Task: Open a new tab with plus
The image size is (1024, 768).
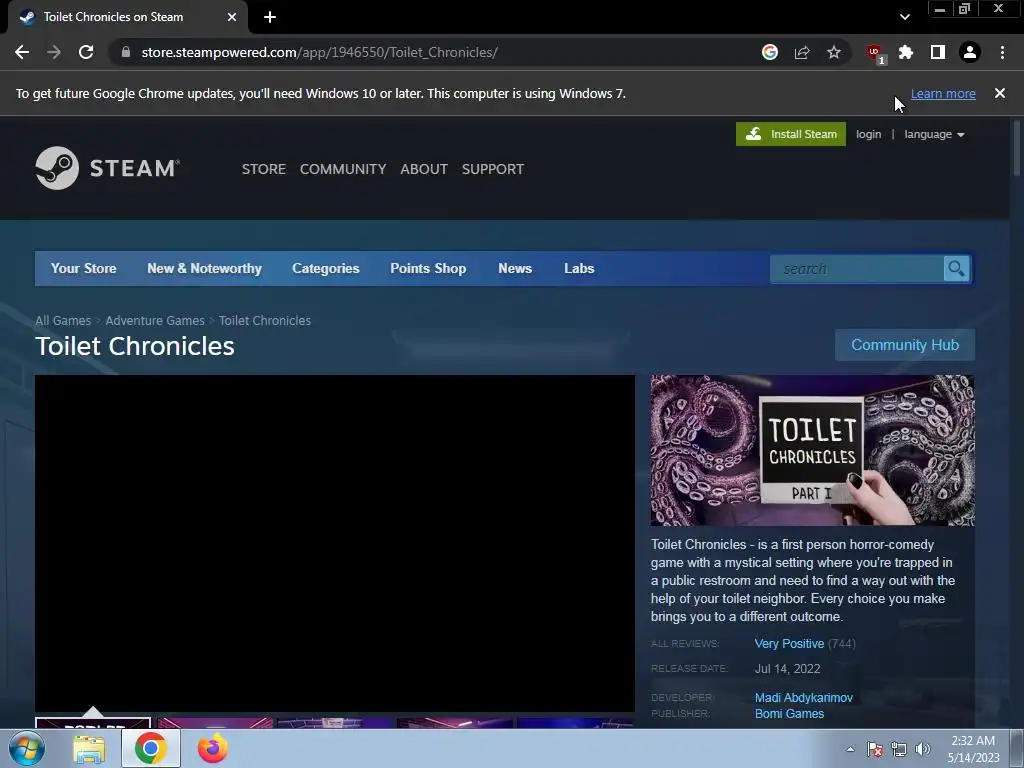Action: click(270, 17)
